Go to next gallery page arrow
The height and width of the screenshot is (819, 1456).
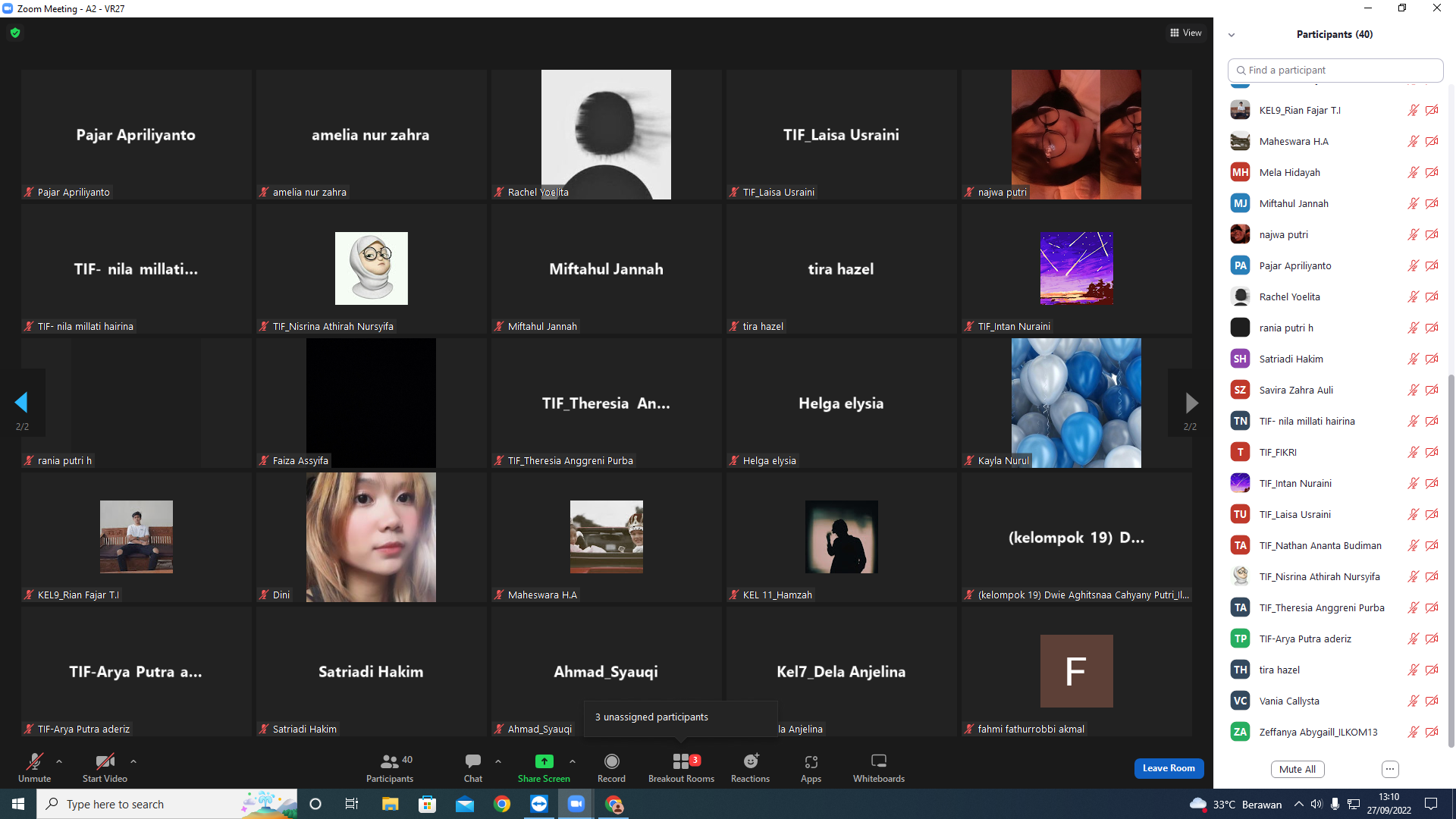tap(1191, 403)
